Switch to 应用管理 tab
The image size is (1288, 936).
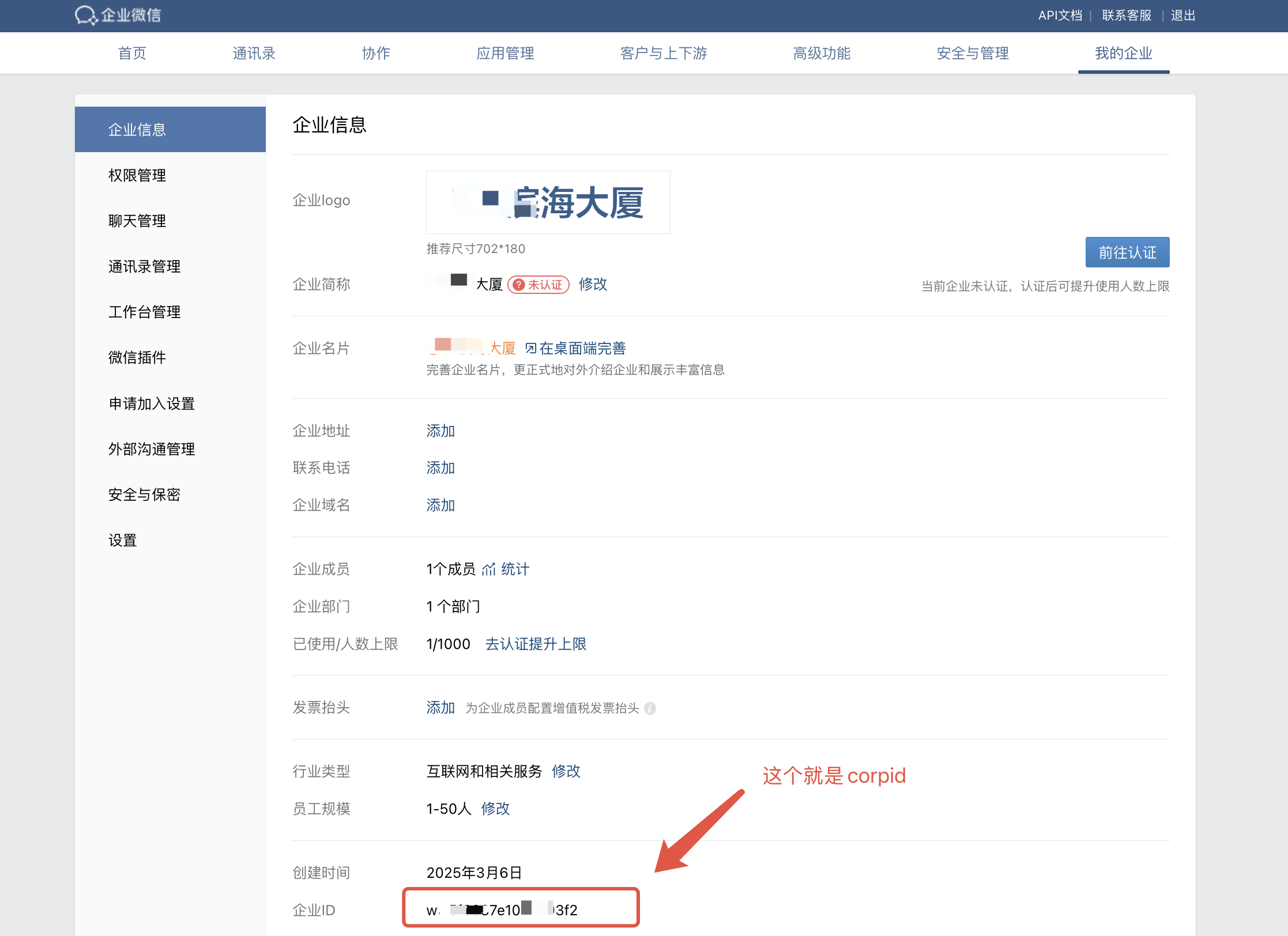tap(504, 53)
